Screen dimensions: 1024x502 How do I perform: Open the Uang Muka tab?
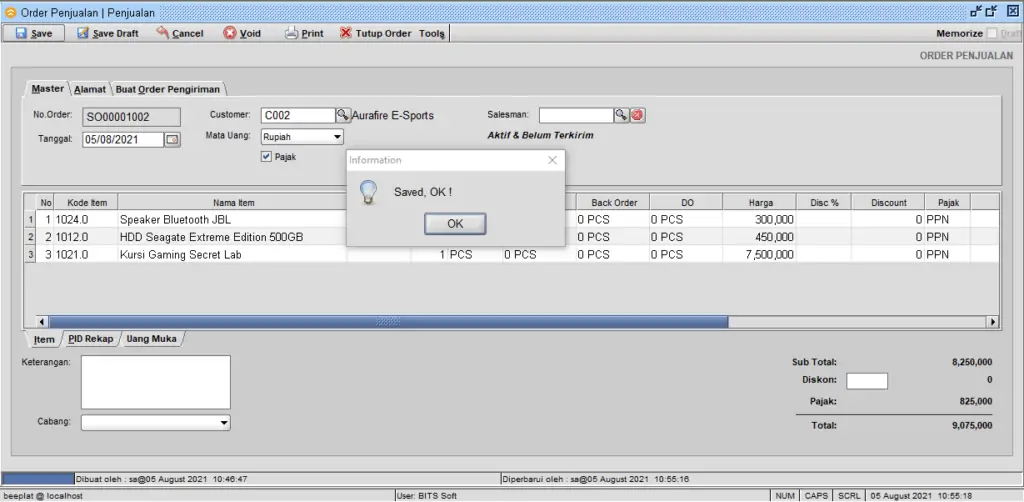coord(151,339)
